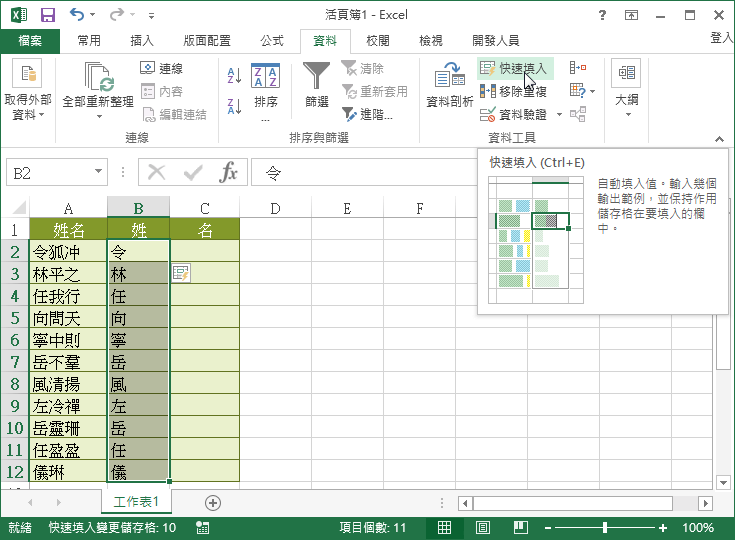This screenshot has height=540, width=735.
Task: Switch to the Formulas (公式) tab
Action: tap(272, 41)
